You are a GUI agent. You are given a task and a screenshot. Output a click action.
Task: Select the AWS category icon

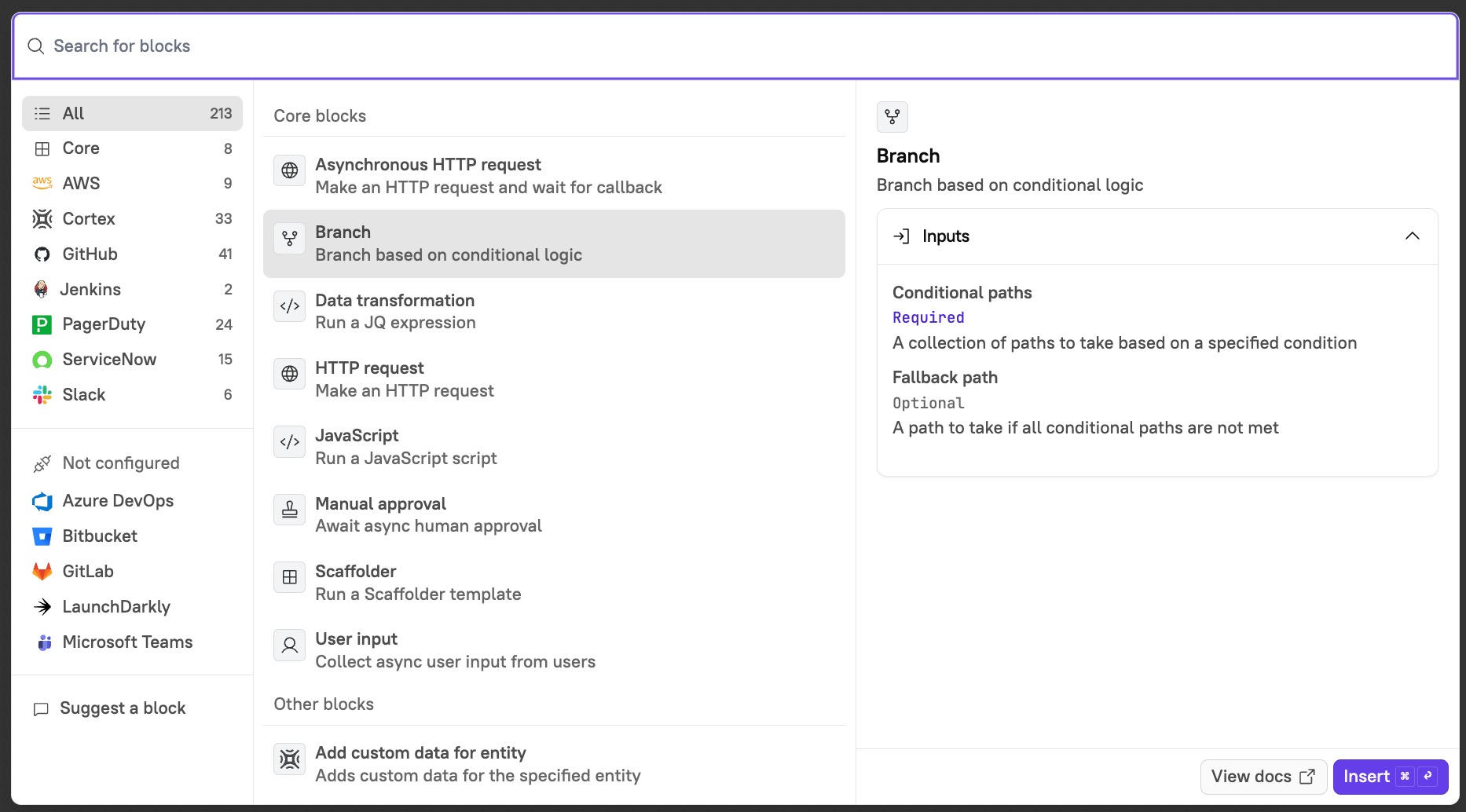[x=42, y=183]
